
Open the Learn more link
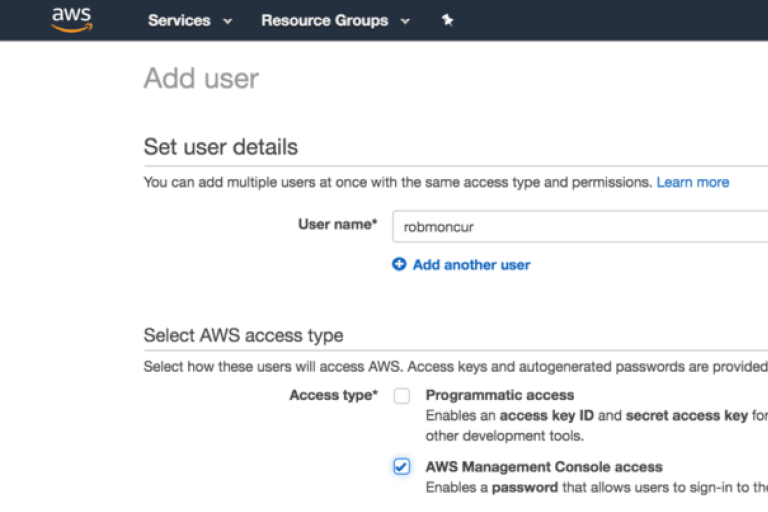(692, 182)
